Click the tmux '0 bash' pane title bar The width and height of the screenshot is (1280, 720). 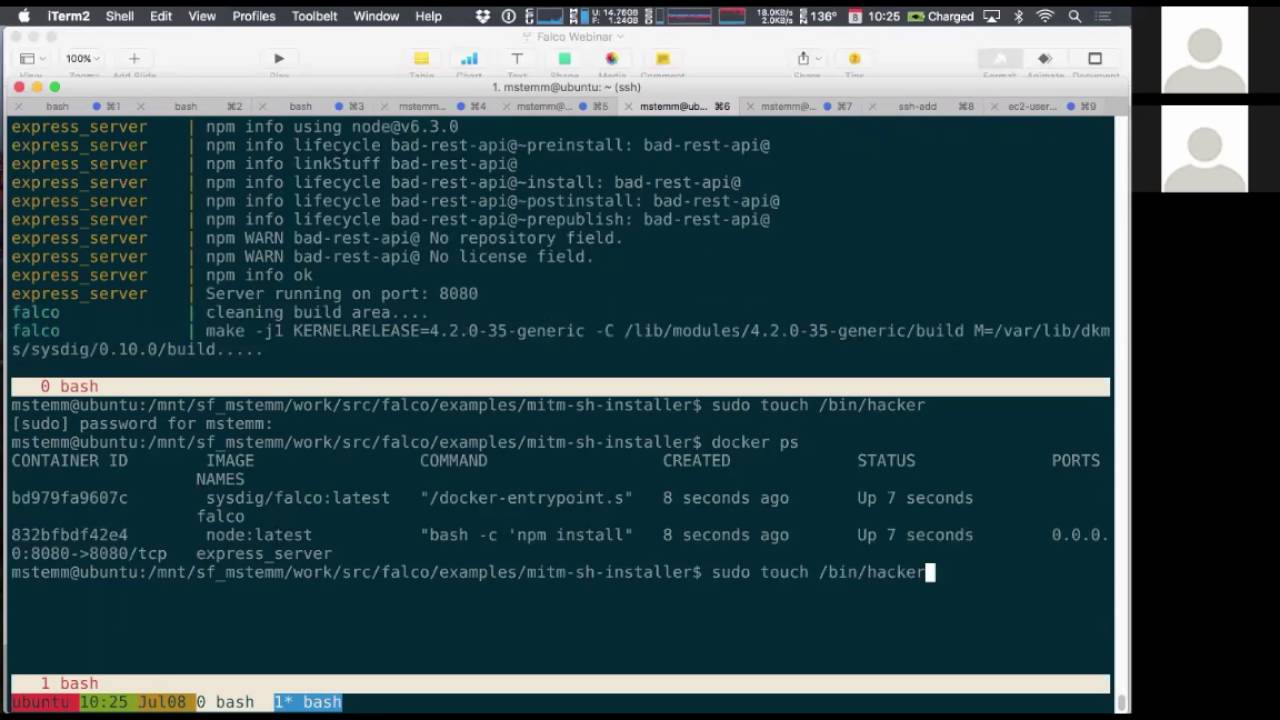click(x=560, y=386)
